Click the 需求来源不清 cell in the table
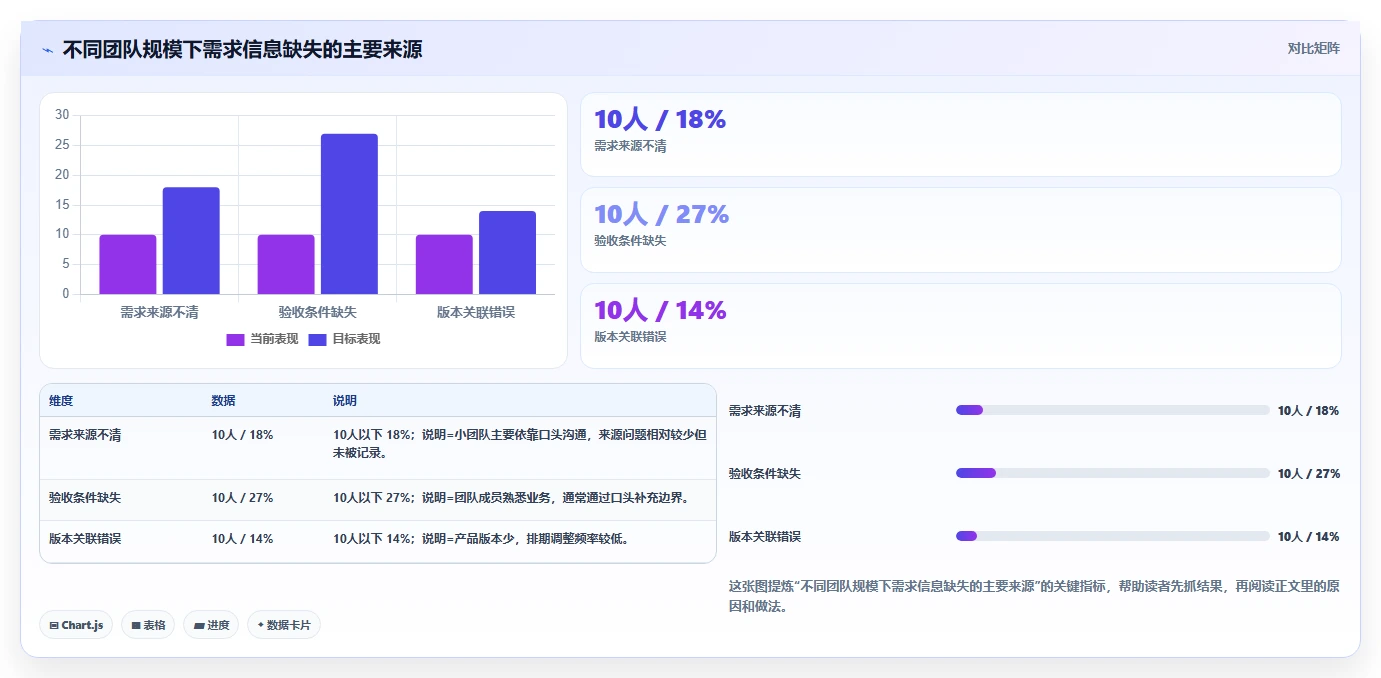The image size is (1381, 678). pos(85,435)
